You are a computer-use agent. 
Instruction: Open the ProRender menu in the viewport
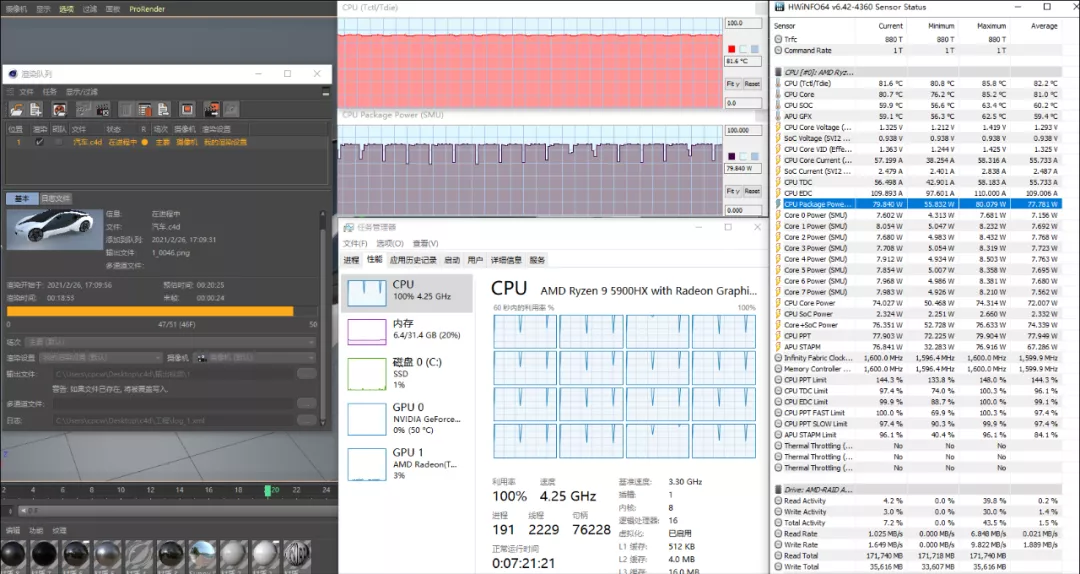[x=147, y=9]
